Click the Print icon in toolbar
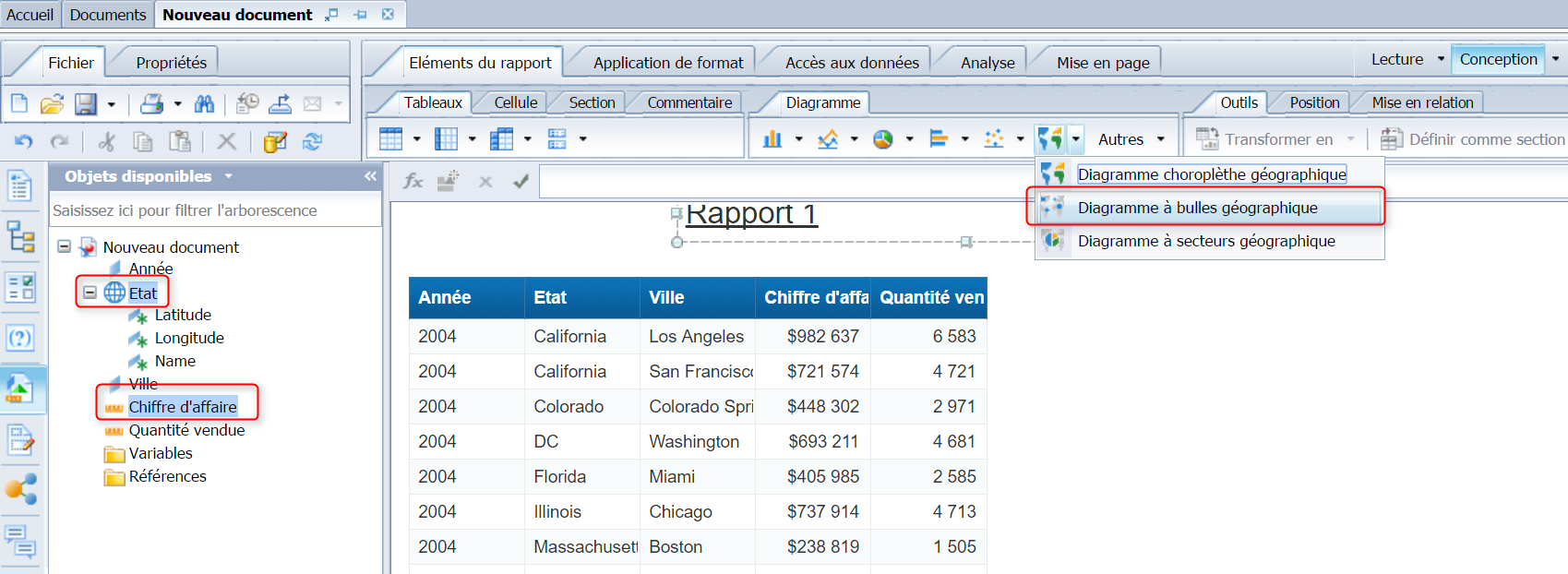 click(151, 103)
